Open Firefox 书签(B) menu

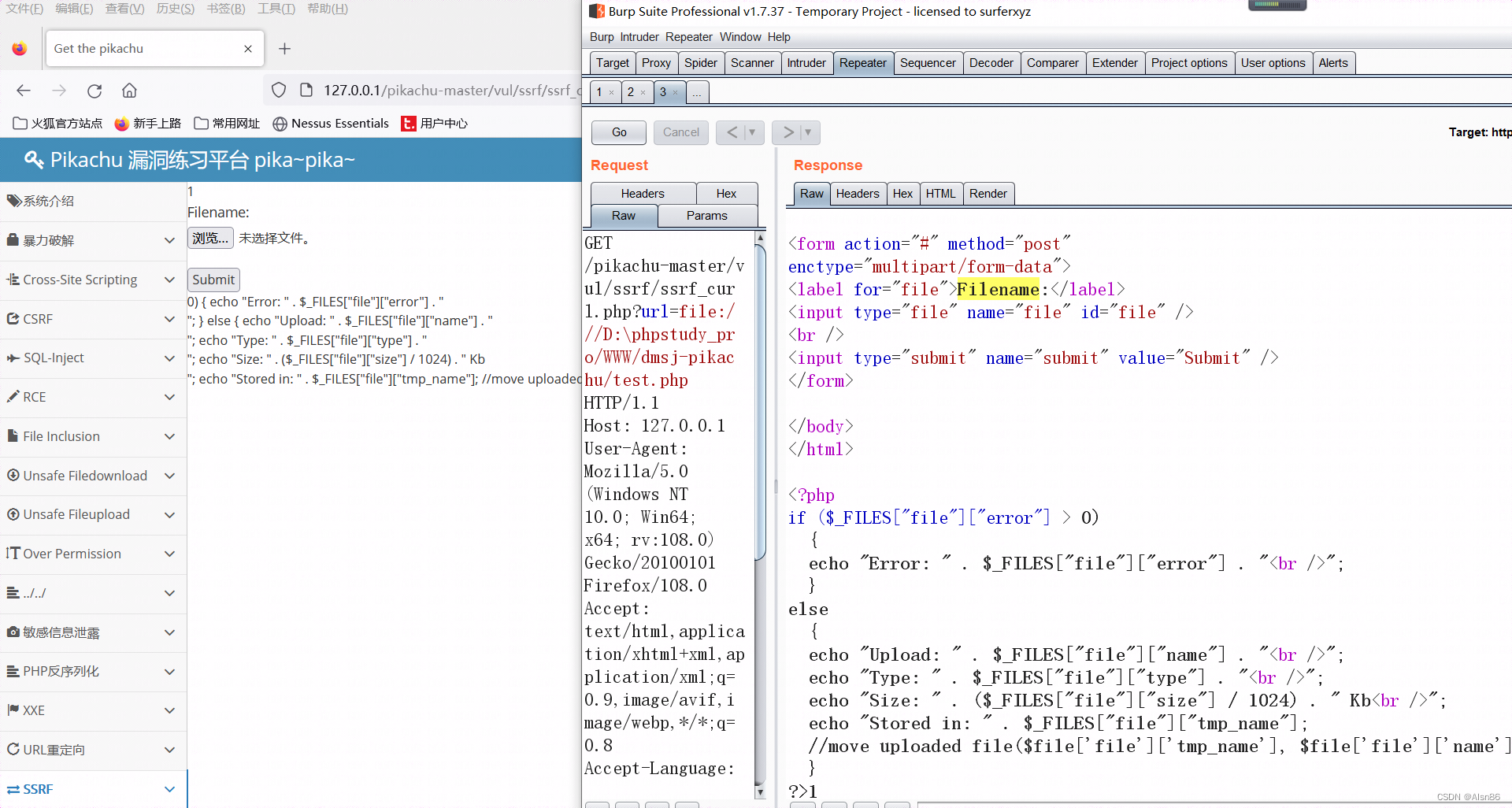226,9
